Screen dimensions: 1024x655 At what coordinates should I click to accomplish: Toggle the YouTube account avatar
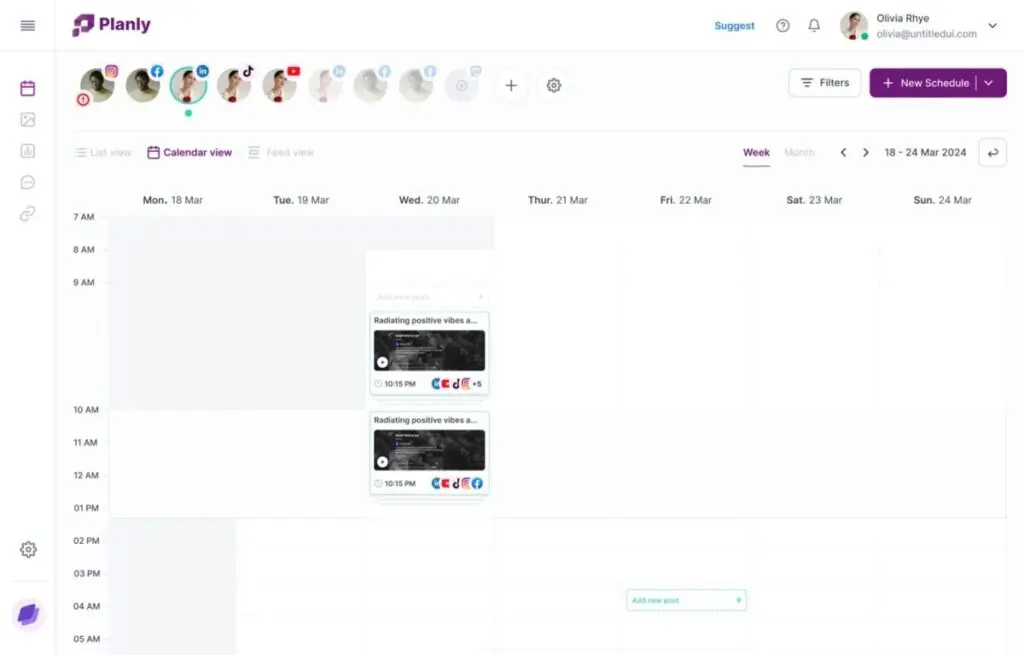click(280, 86)
